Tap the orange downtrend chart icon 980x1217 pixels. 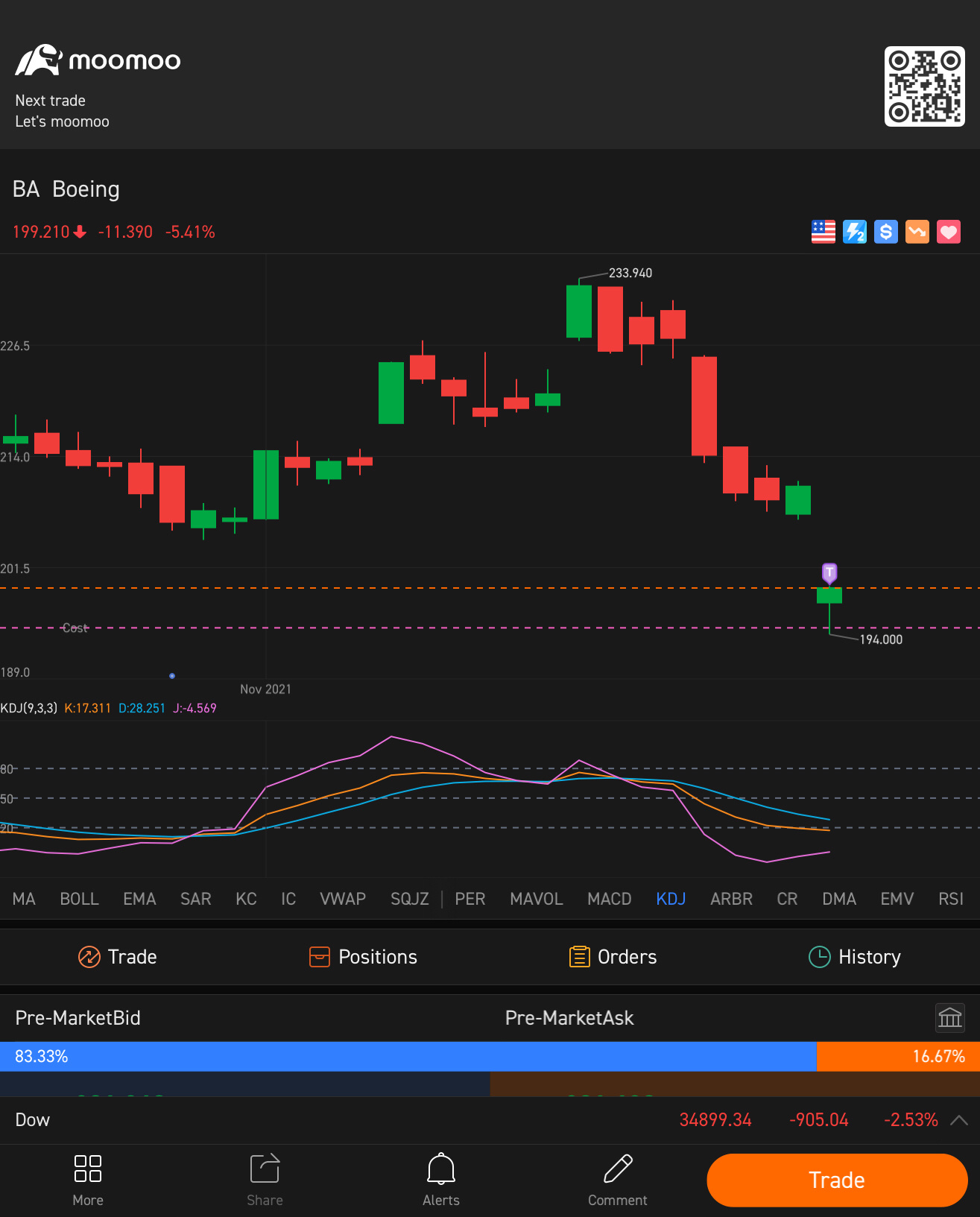point(917,232)
